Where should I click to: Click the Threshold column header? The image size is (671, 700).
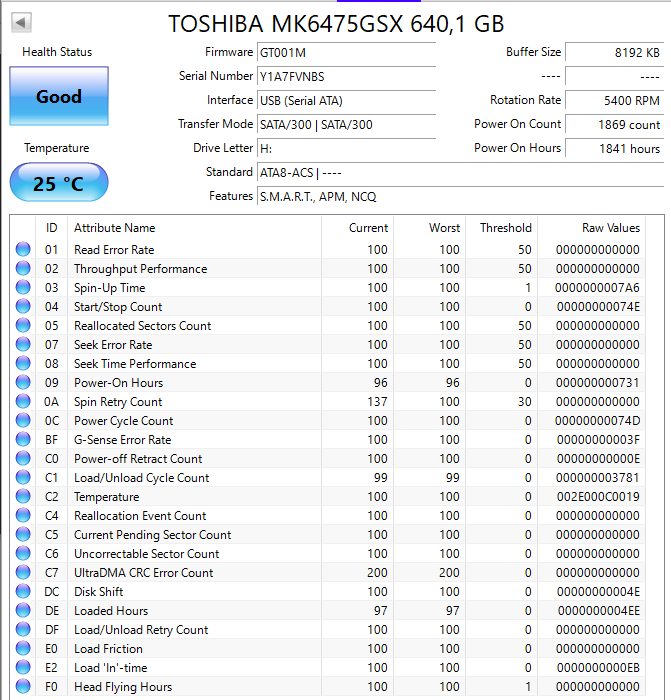click(505, 228)
